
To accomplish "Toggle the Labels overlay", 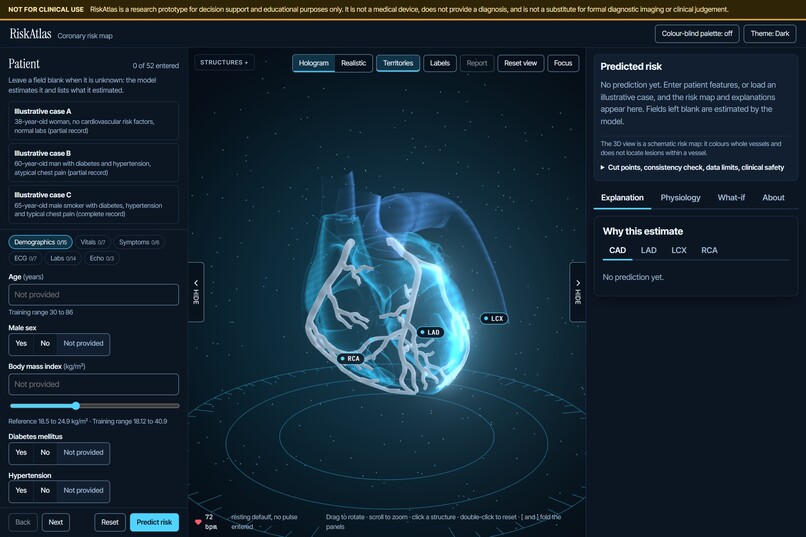I will (x=439, y=63).
